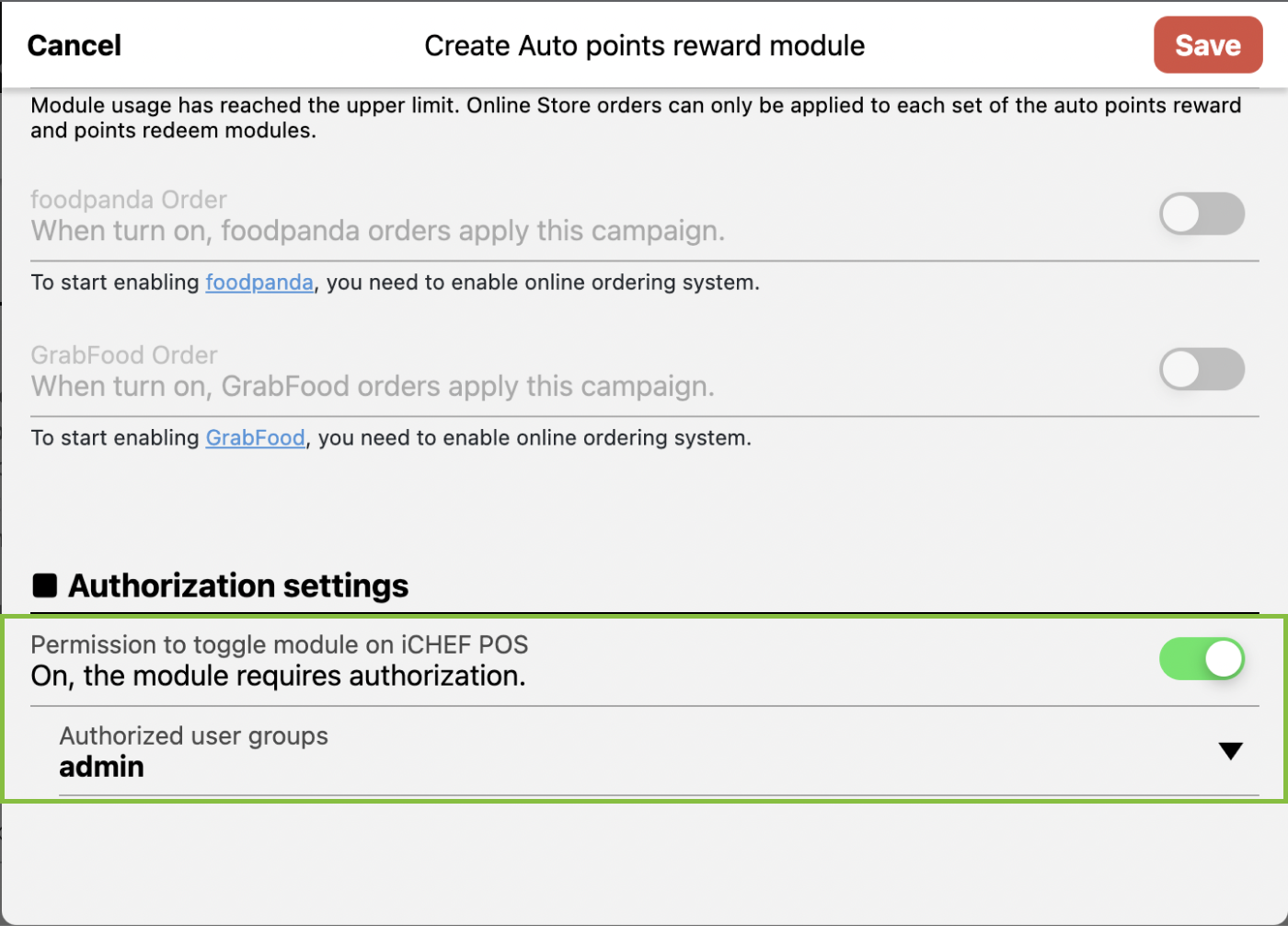
Task: Click the GrabFood orders apply campaign description
Action: [373, 387]
